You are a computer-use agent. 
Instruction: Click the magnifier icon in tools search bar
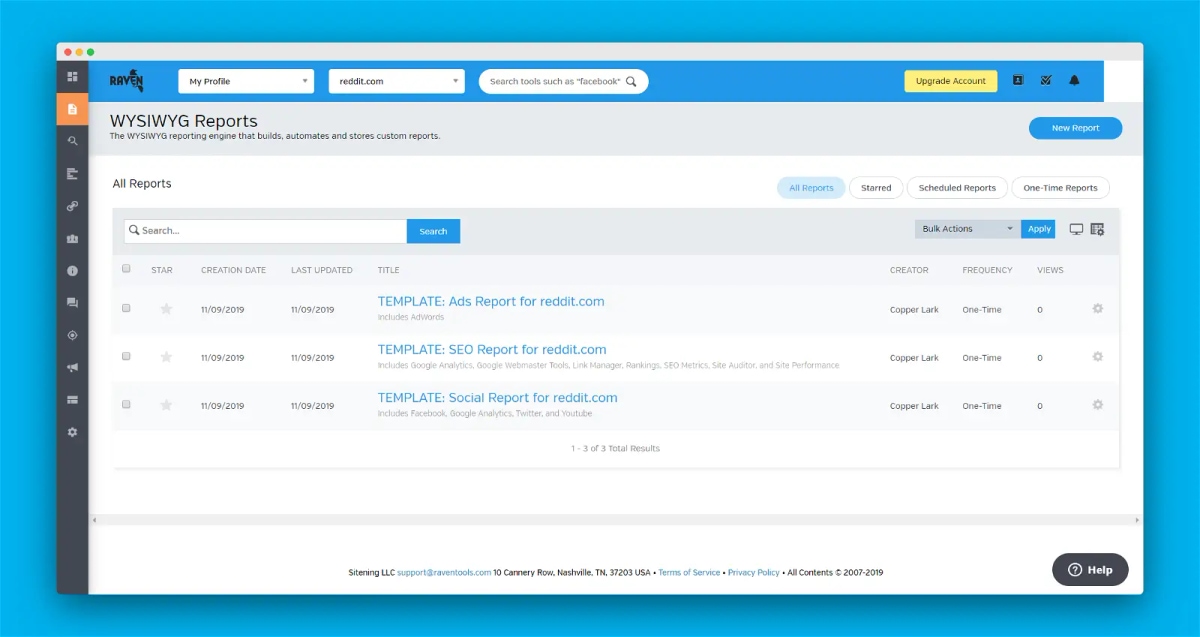(x=631, y=81)
